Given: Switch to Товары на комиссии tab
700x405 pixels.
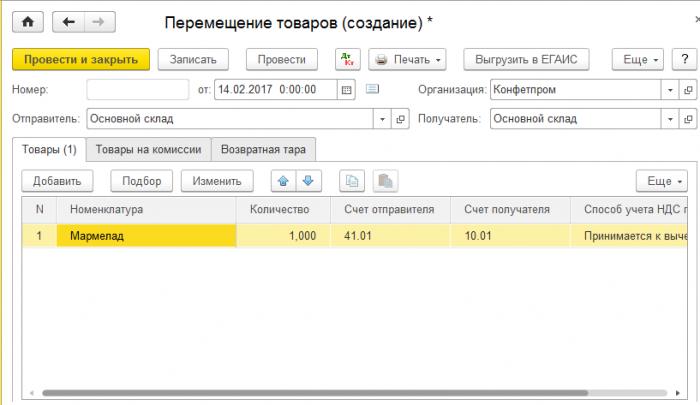Looking at the screenshot, I should click(x=148, y=149).
